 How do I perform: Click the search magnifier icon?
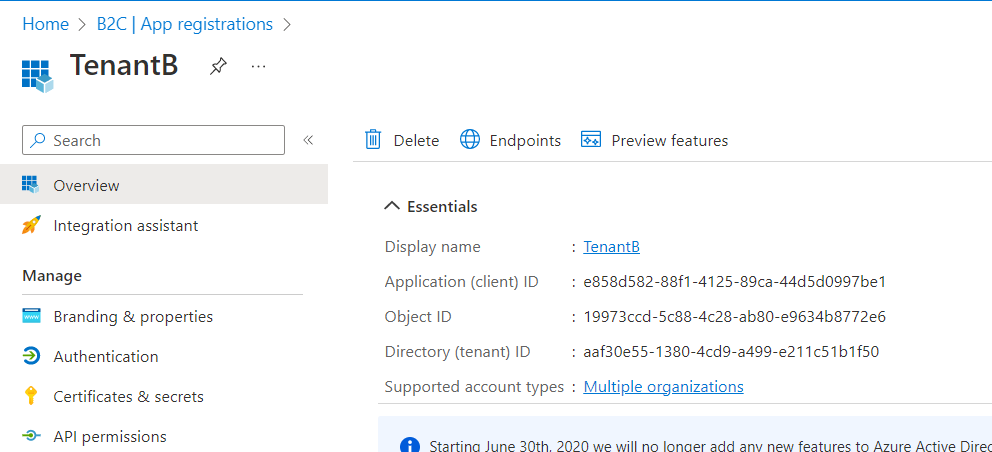pos(38,140)
